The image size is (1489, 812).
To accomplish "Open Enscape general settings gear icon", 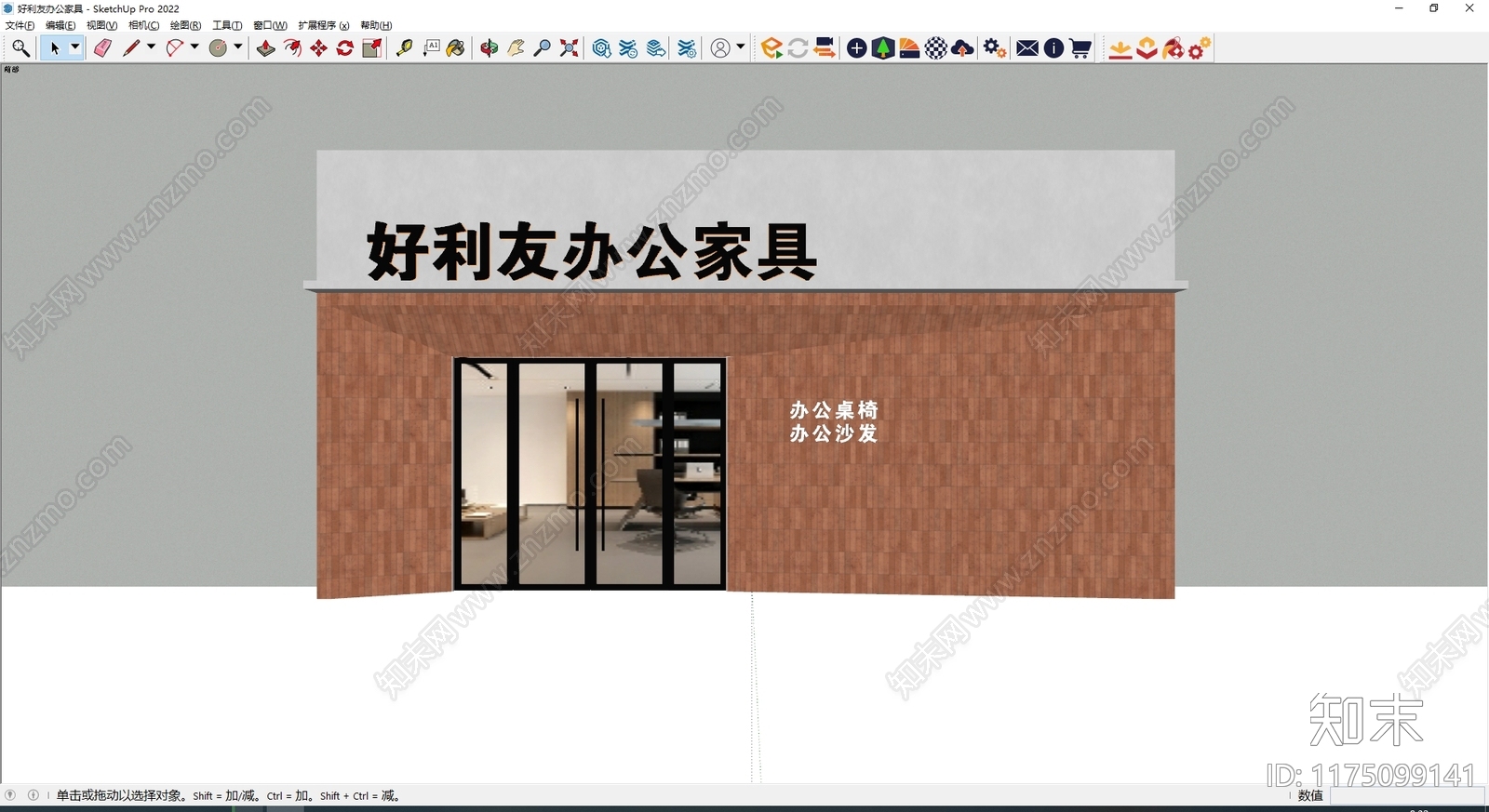I will click(995, 48).
